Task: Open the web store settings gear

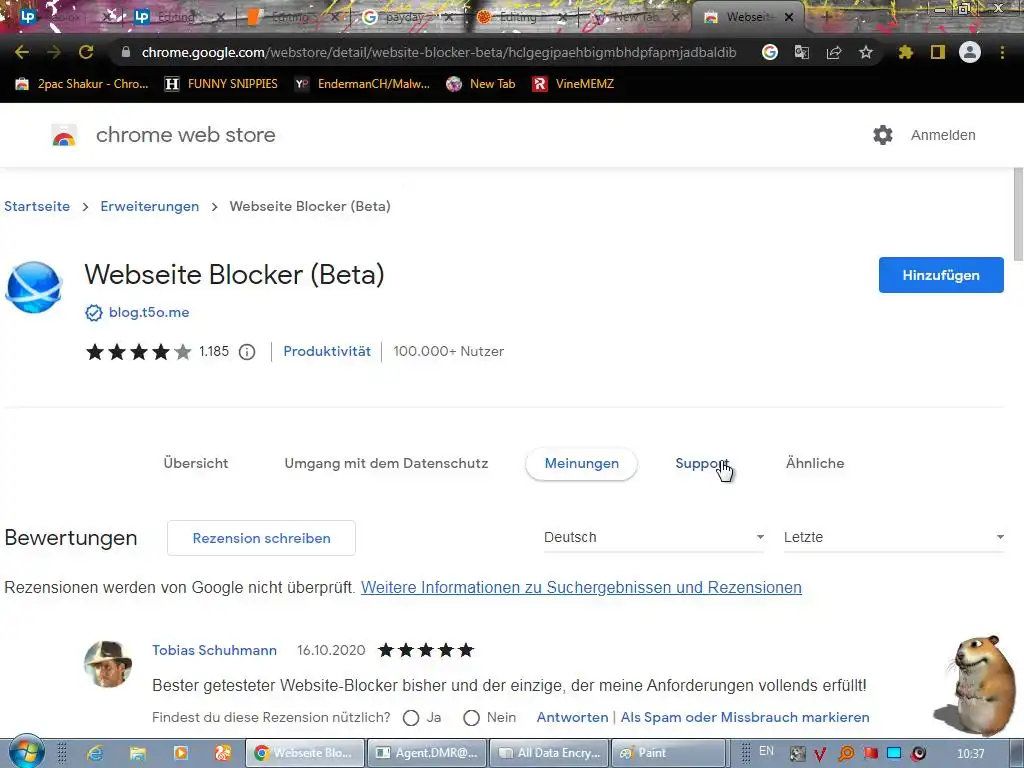Action: tap(883, 135)
